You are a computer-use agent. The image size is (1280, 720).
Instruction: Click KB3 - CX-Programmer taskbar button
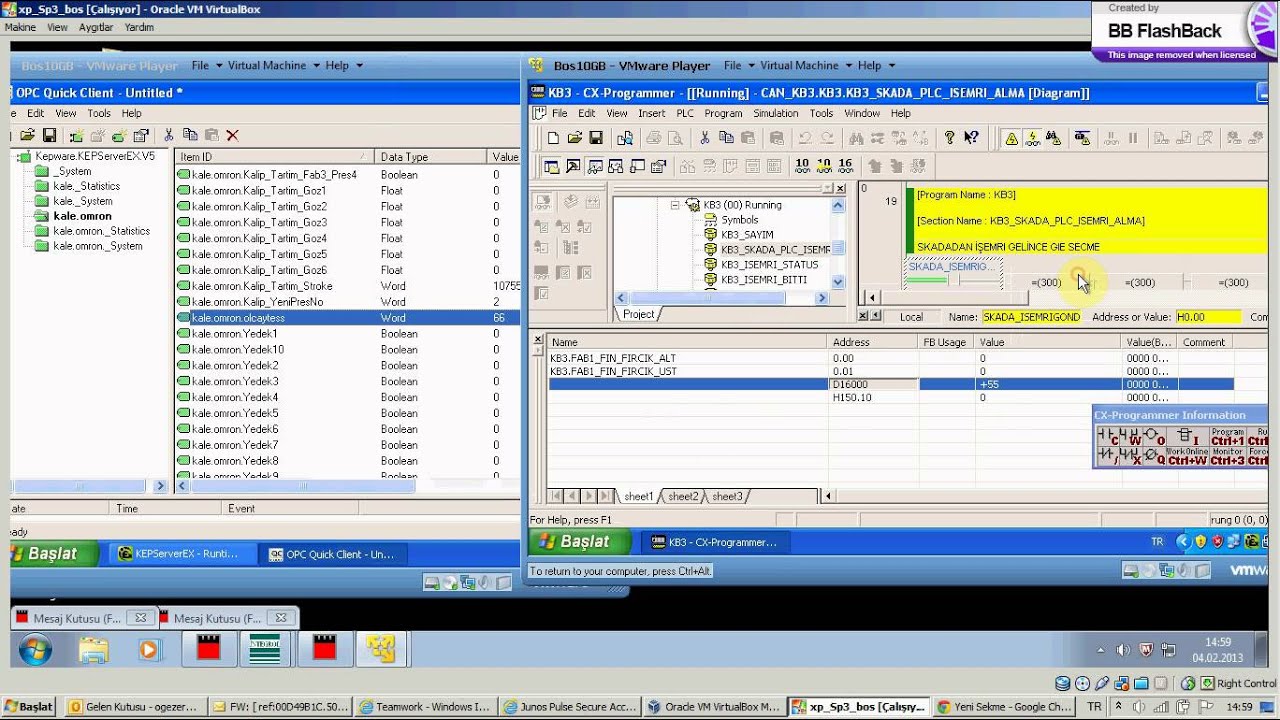point(714,542)
